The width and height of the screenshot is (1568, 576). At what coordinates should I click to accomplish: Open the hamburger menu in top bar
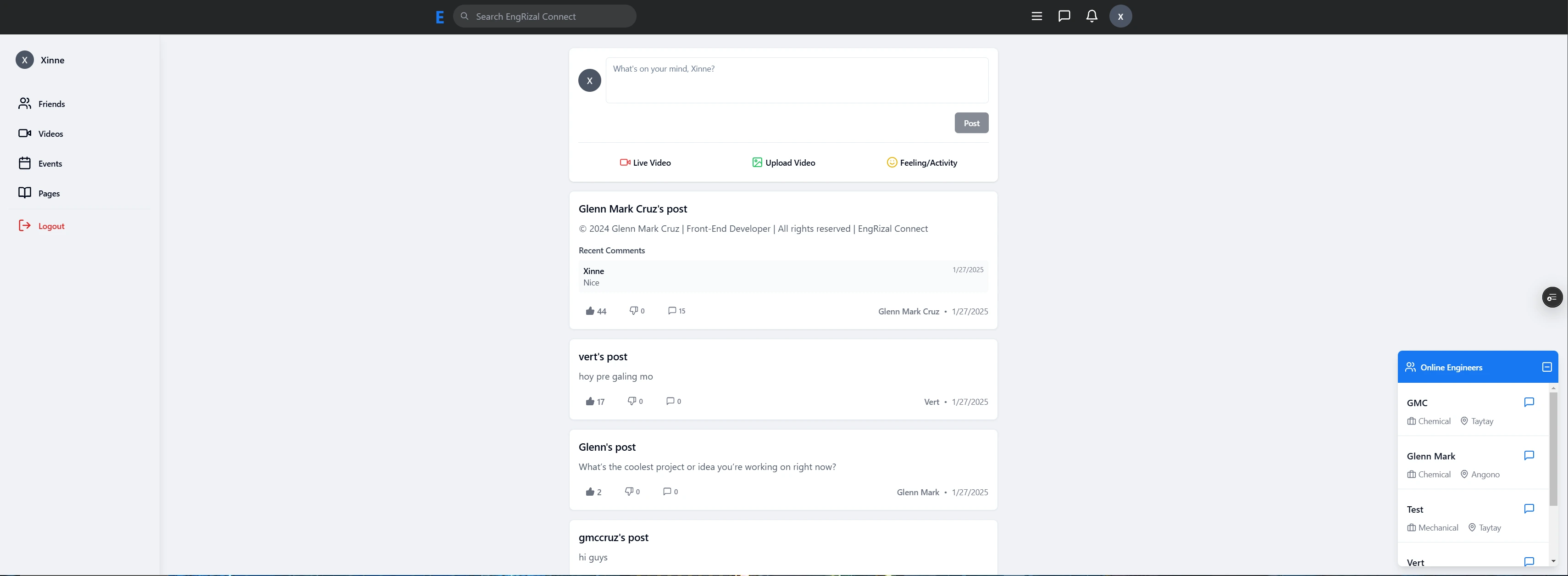1036,17
